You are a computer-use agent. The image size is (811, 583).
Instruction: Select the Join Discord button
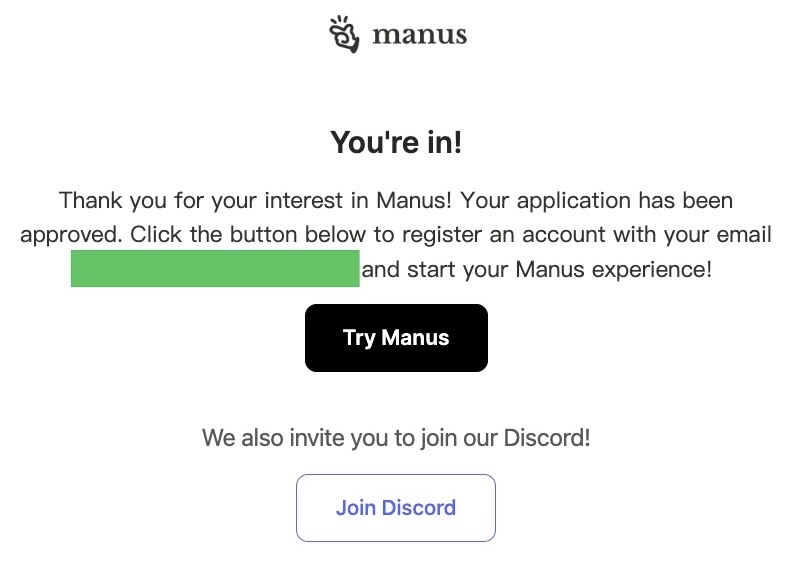396,508
